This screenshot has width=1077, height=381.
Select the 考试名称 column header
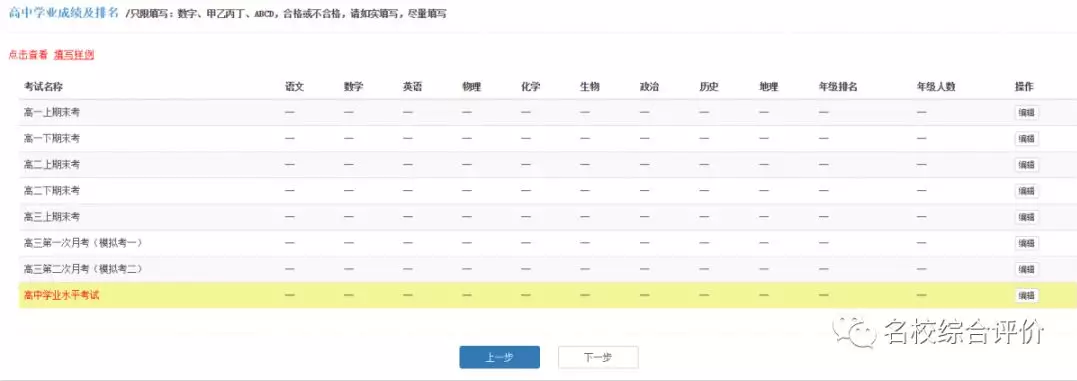point(44,86)
